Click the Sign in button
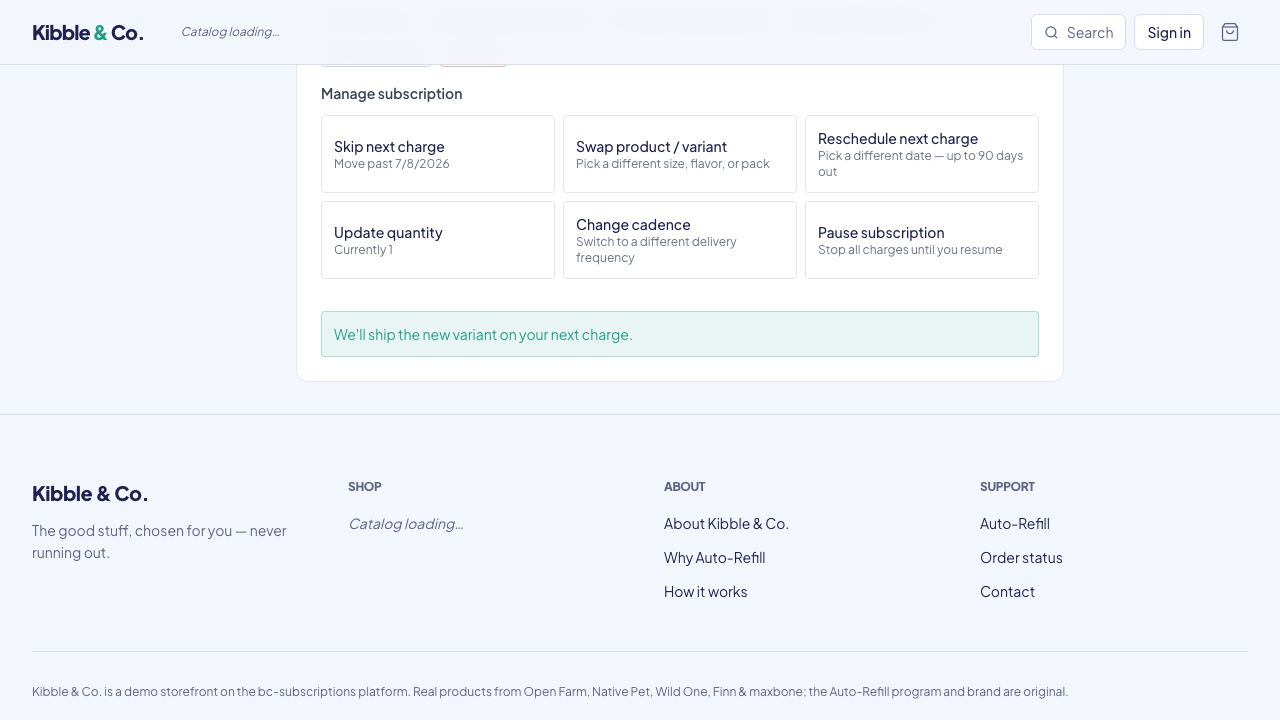This screenshot has height=720, width=1280. (1169, 32)
